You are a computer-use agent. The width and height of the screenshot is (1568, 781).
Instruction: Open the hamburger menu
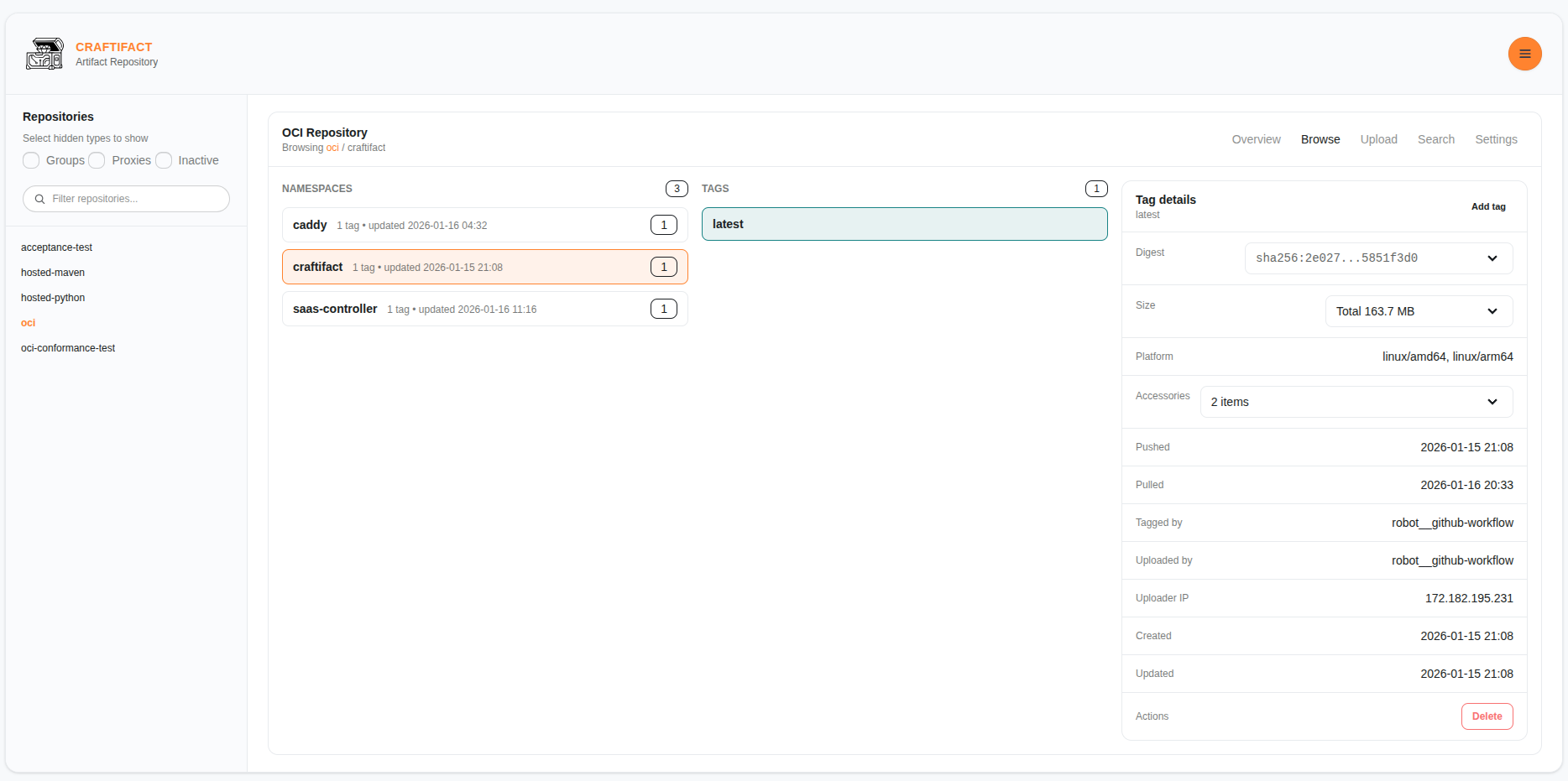(1525, 54)
